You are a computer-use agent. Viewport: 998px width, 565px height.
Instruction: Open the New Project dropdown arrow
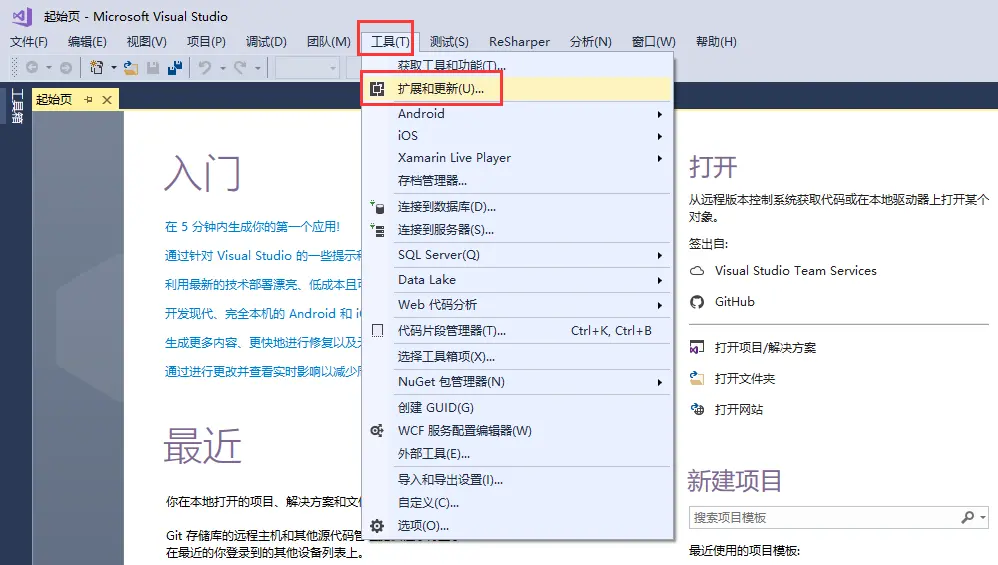114,67
